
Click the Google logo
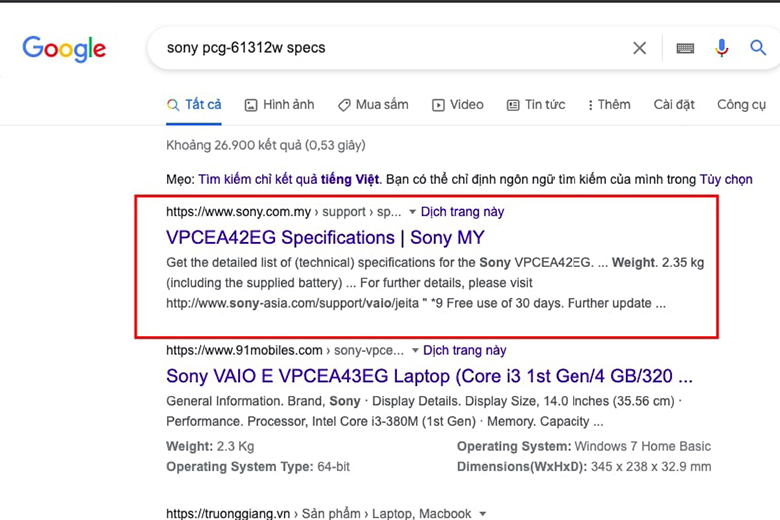click(x=64, y=49)
